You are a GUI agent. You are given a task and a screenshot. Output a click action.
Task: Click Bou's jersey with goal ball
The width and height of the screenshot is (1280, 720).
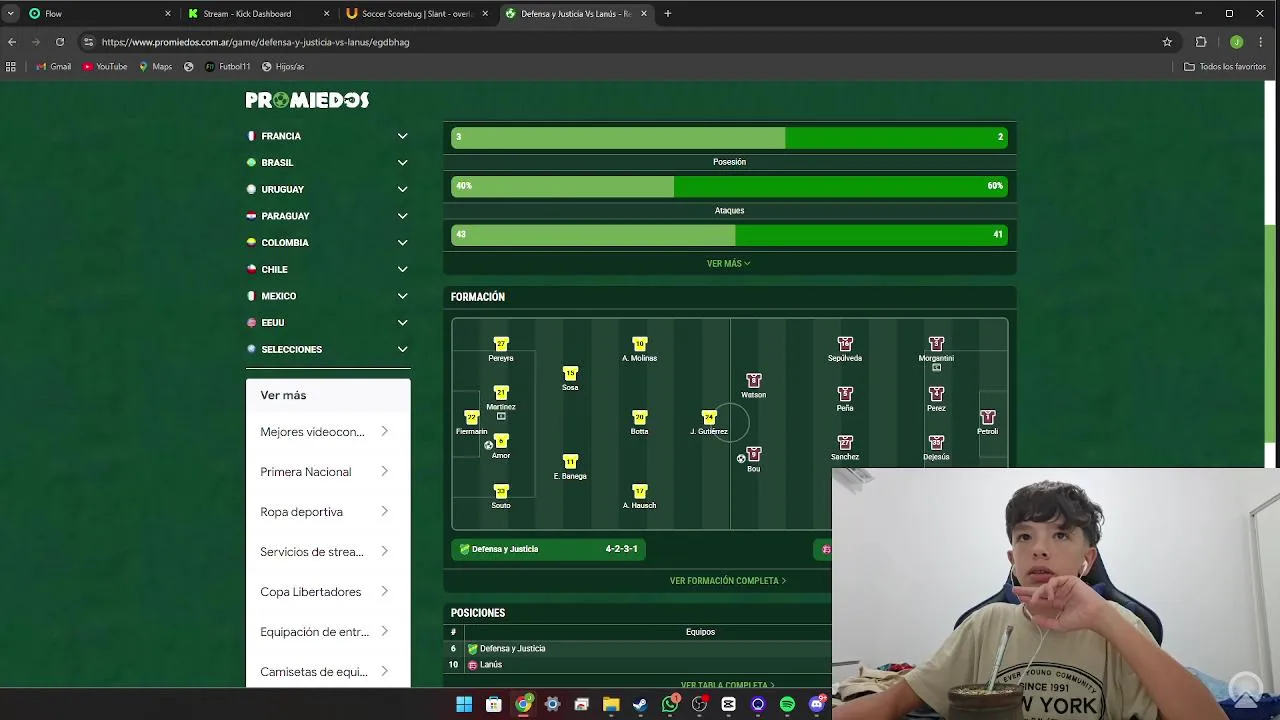pyautogui.click(x=754, y=455)
